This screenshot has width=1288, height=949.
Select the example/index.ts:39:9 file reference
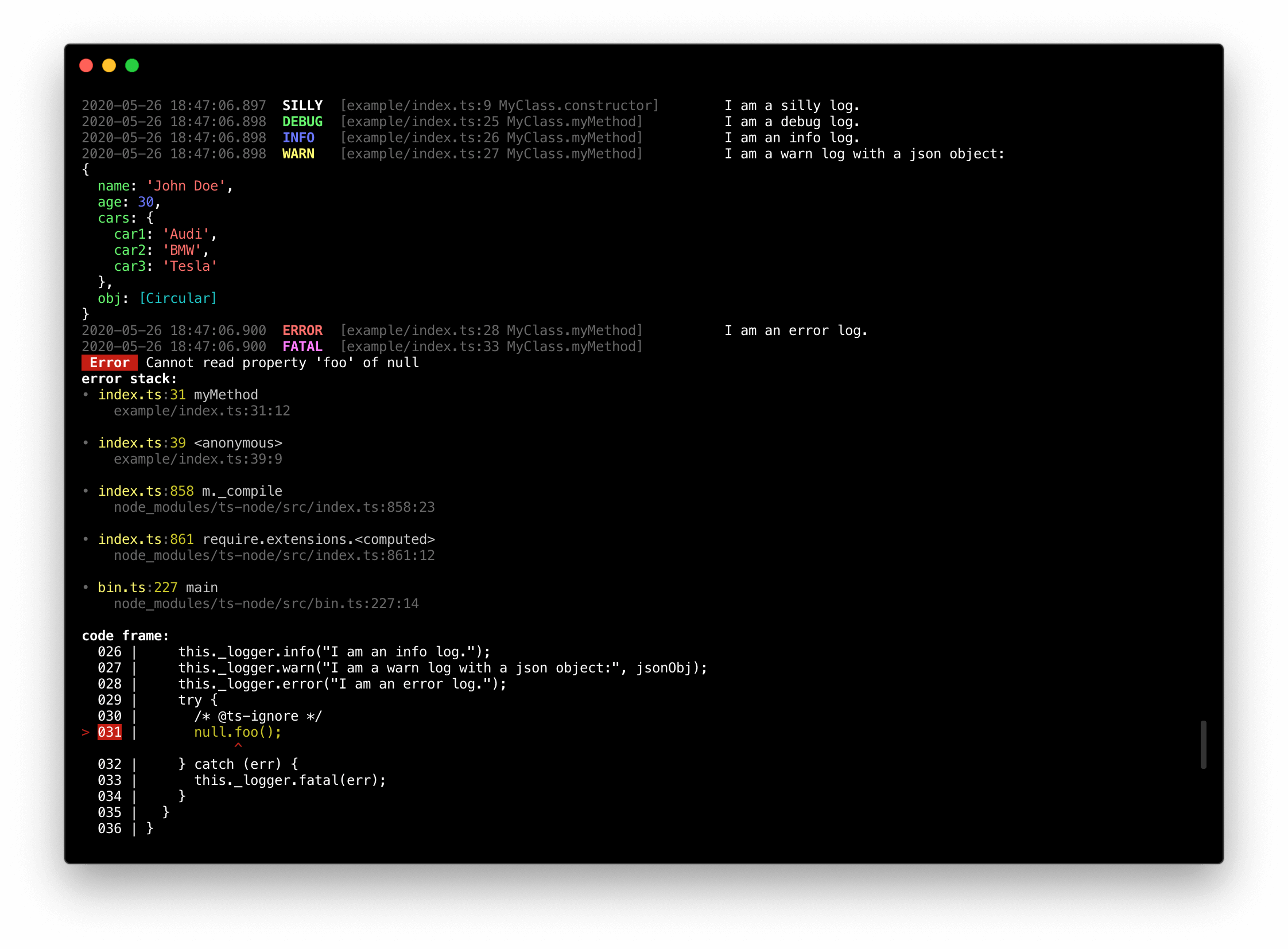pyautogui.click(x=197, y=458)
